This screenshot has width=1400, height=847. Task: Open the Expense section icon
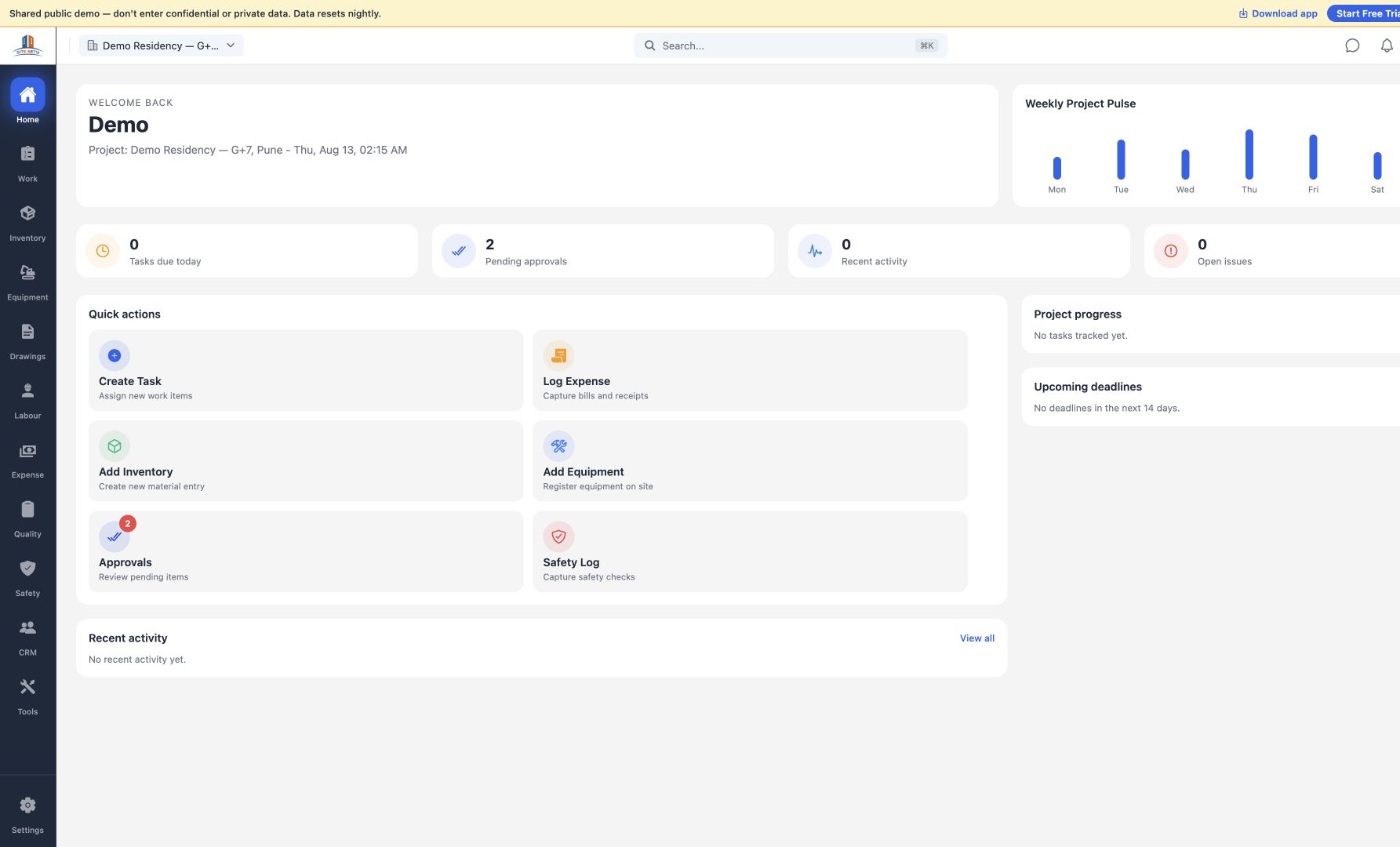pos(27,450)
